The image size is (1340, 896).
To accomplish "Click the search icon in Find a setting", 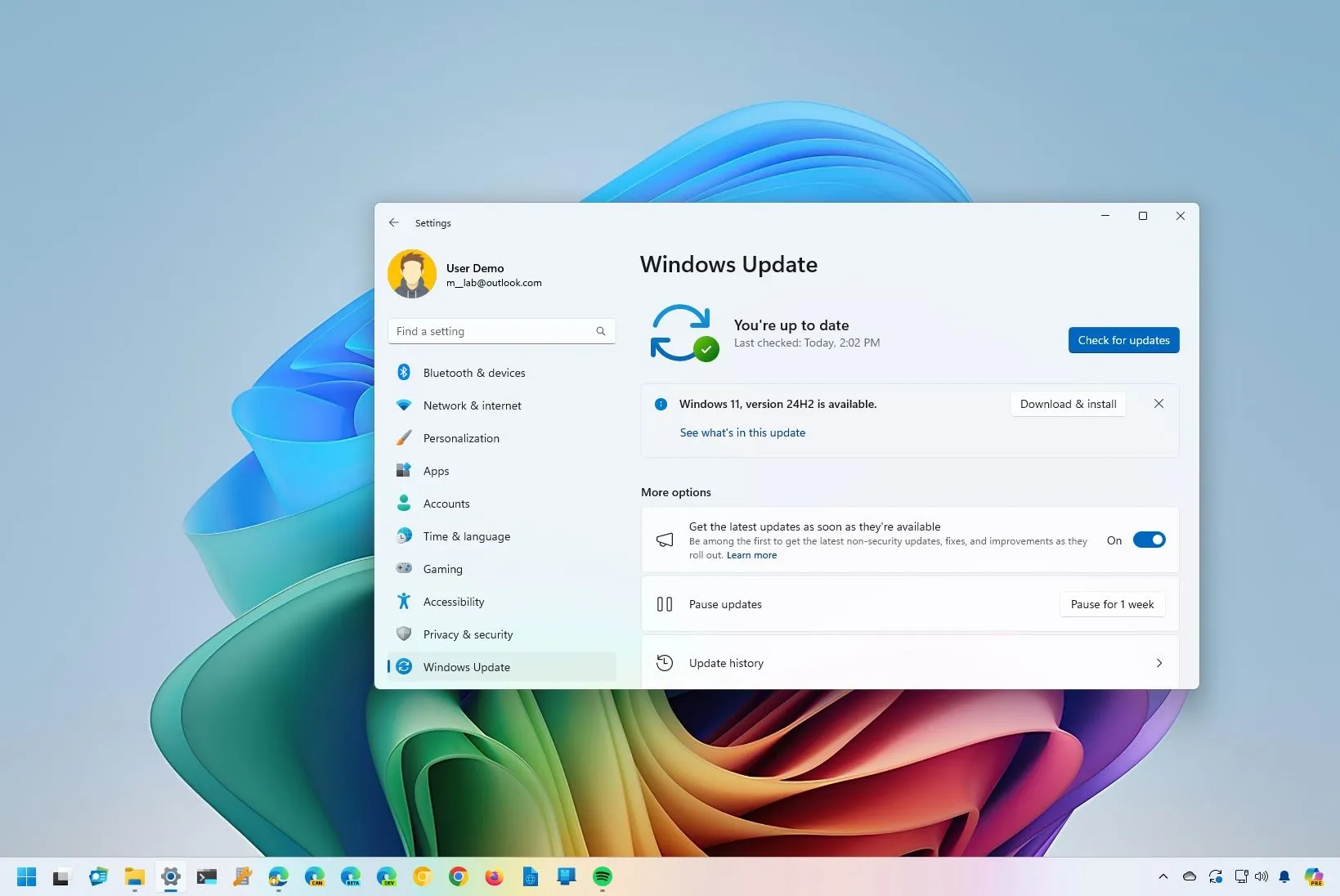I will click(601, 331).
